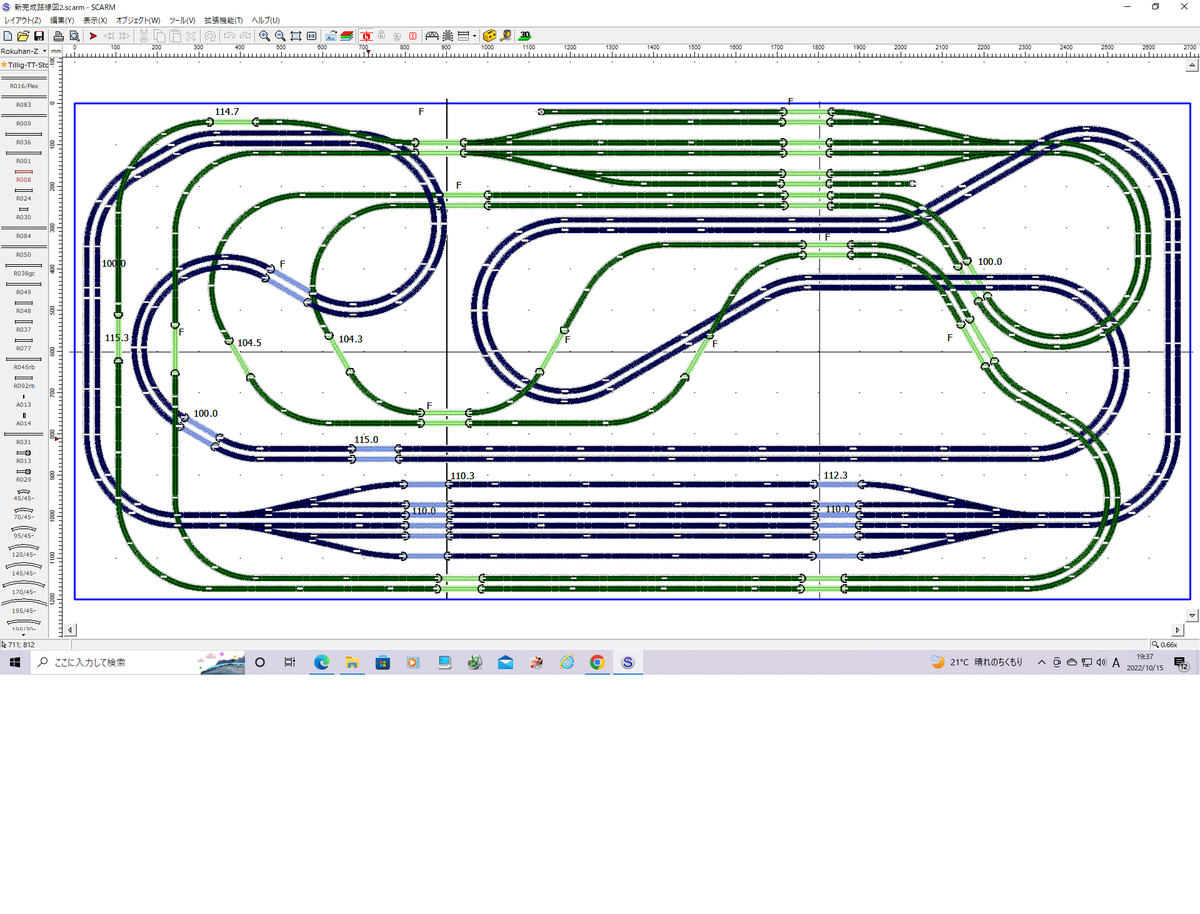This screenshot has width=1200, height=914.
Task: Click the yellow measuring tape toolbar icon
Action: (508, 35)
